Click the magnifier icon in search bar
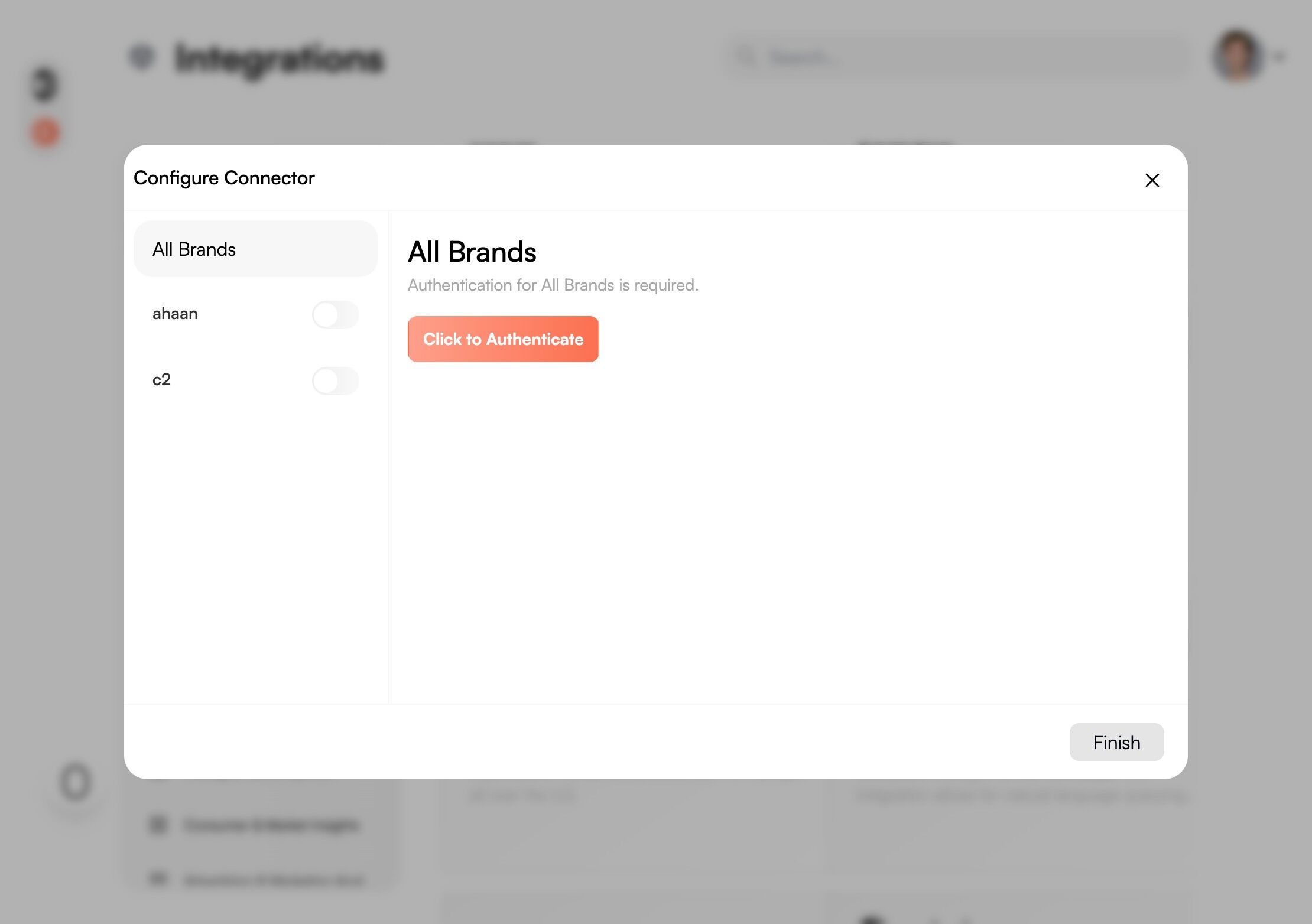The height and width of the screenshot is (924, 1312). click(x=746, y=57)
